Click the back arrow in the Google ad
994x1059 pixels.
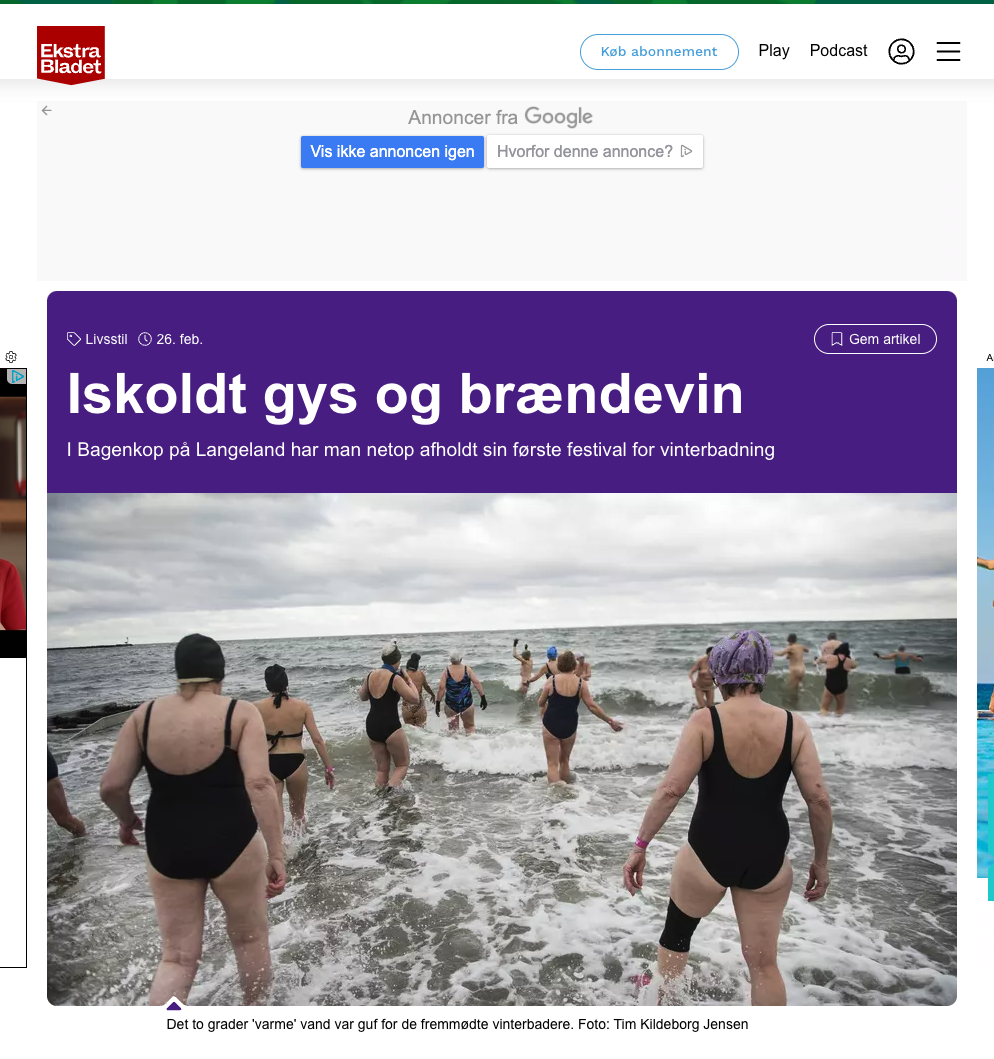[47, 111]
